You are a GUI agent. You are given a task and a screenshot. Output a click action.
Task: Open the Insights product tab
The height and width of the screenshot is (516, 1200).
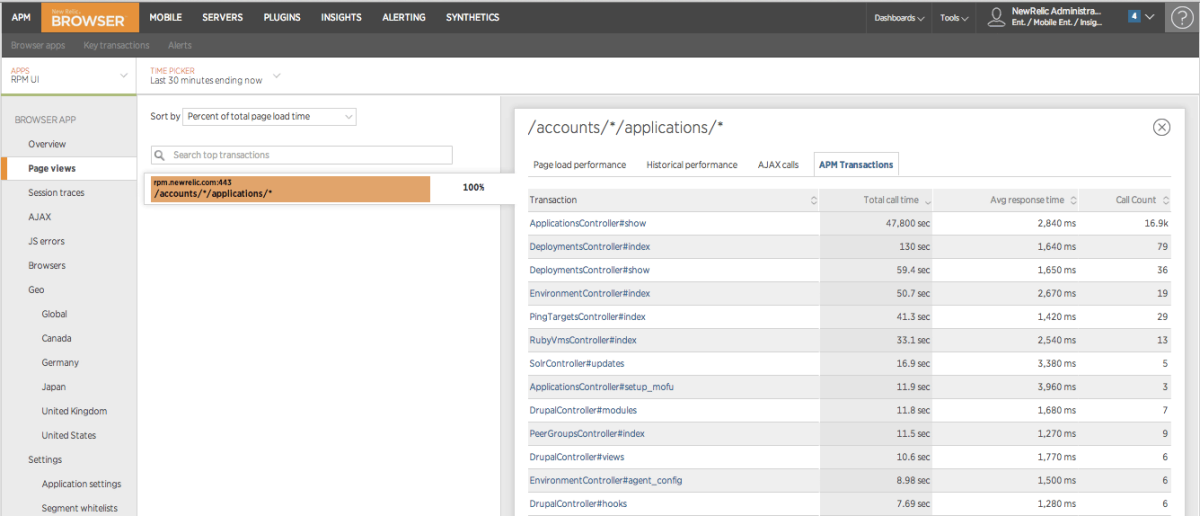341,17
